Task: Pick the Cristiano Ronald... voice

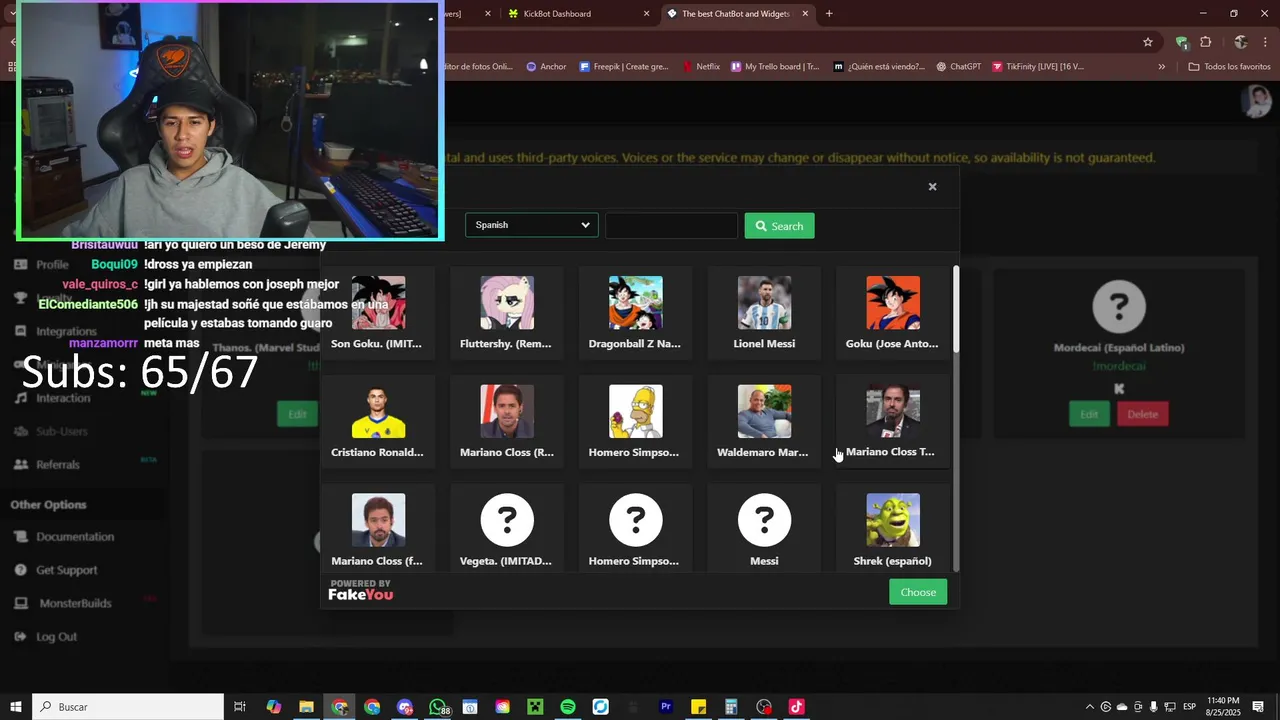Action: tap(378, 421)
